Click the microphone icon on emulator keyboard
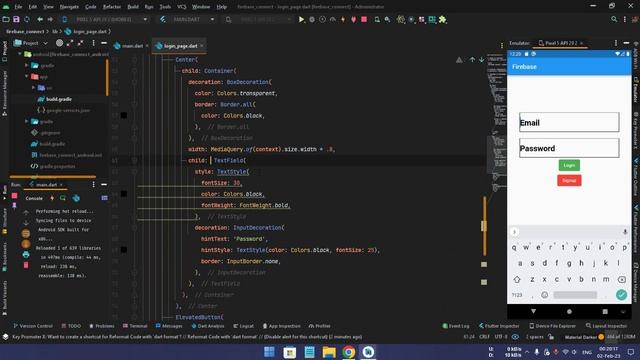The width and height of the screenshot is (640, 360). pyautogui.click(x=625, y=232)
